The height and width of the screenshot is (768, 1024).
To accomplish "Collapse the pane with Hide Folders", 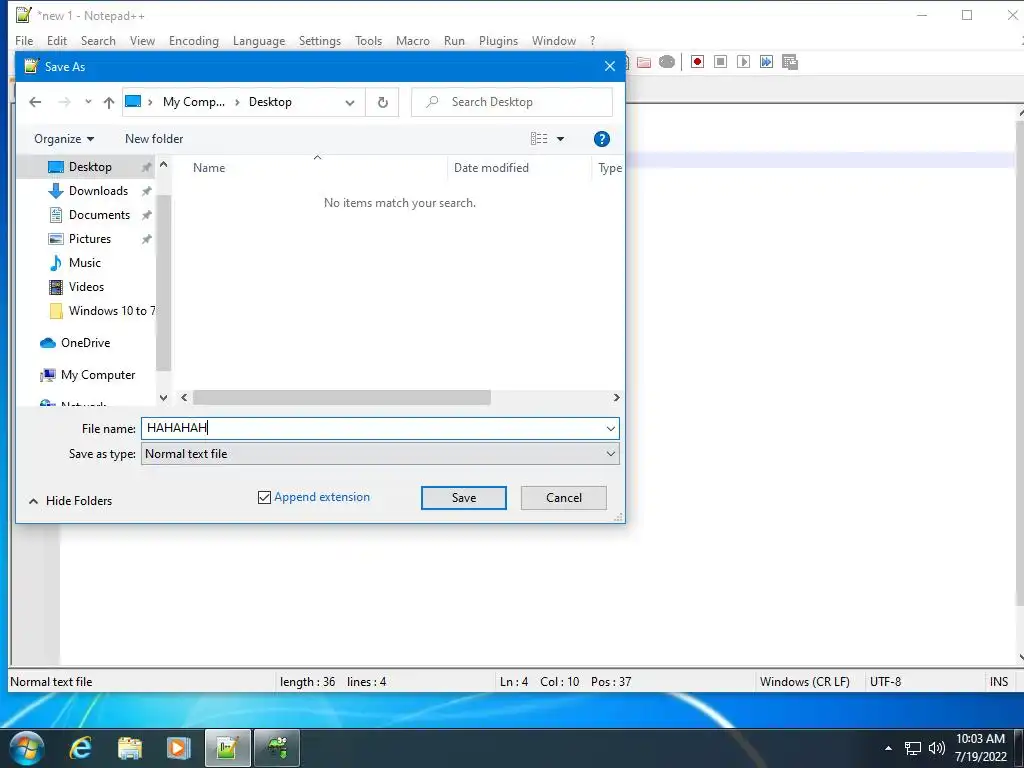I will [71, 501].
